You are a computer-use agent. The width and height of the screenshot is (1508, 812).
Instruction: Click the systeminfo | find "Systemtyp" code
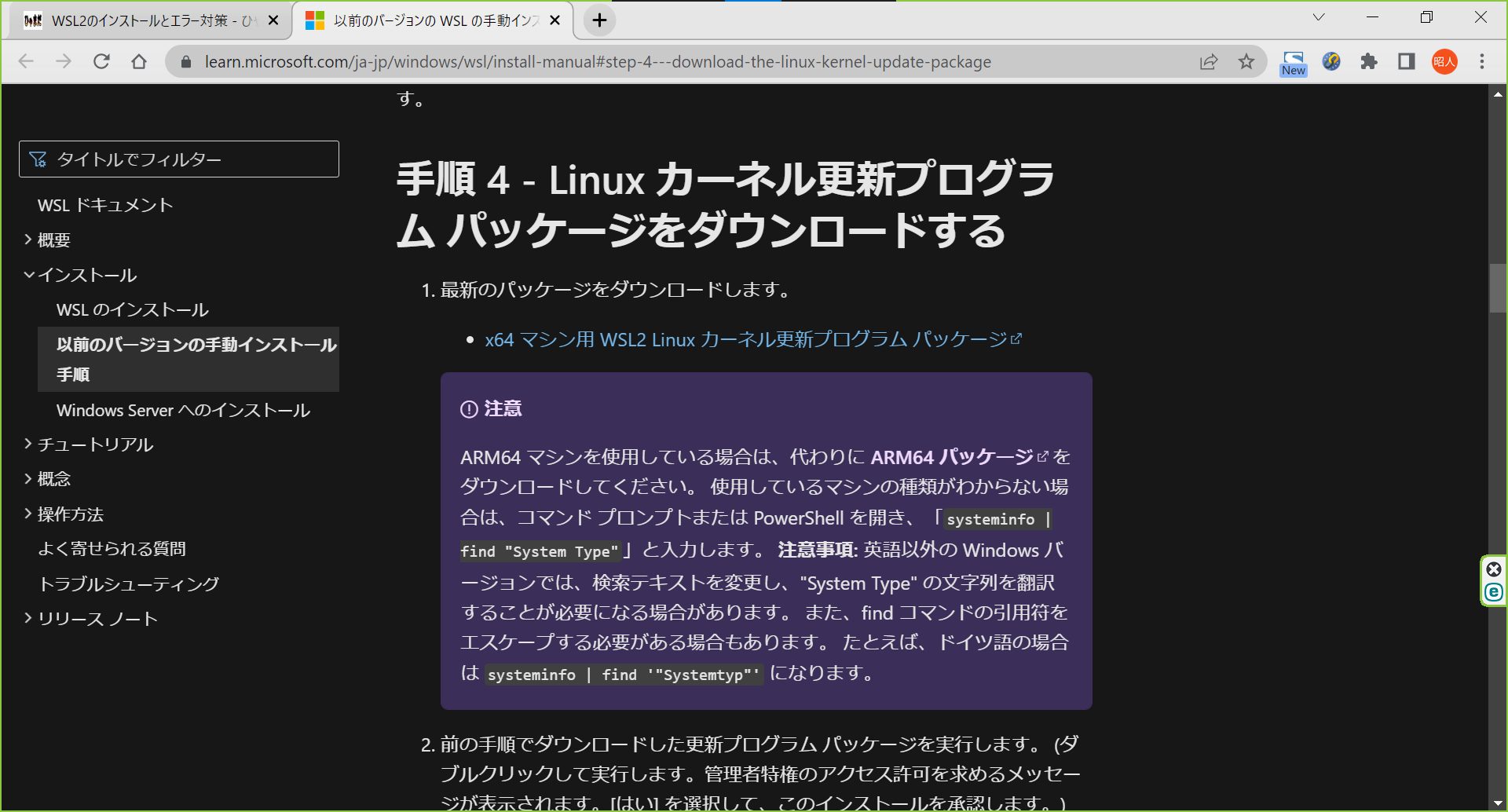[x=624, y=675]
